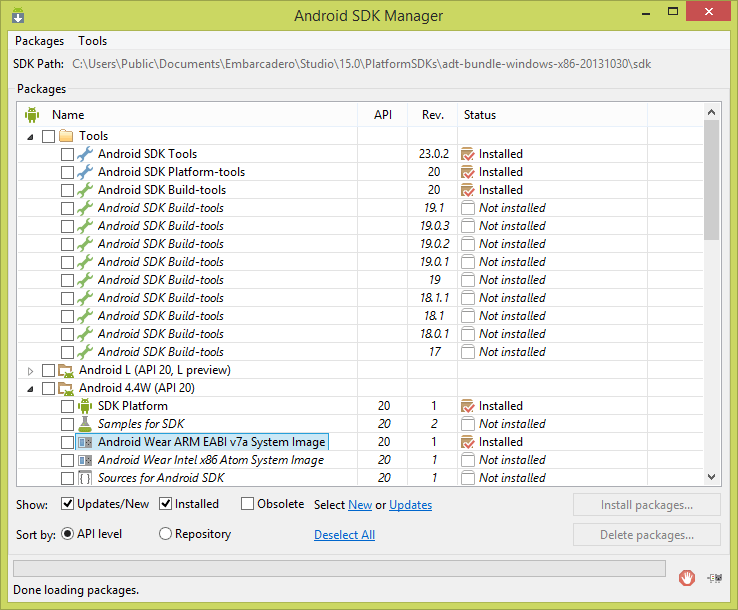Image resolution: width=738 pixels, height=610 pixels.
Task: Click the loading progress bar
Action: coord(339,568)
